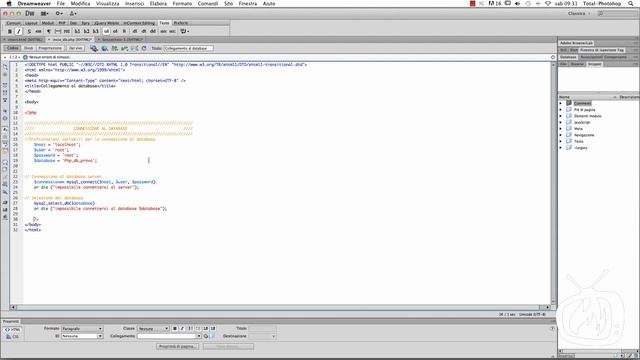Click Preview in browser globe icon
640x360 pixels.
coord(104,48)
